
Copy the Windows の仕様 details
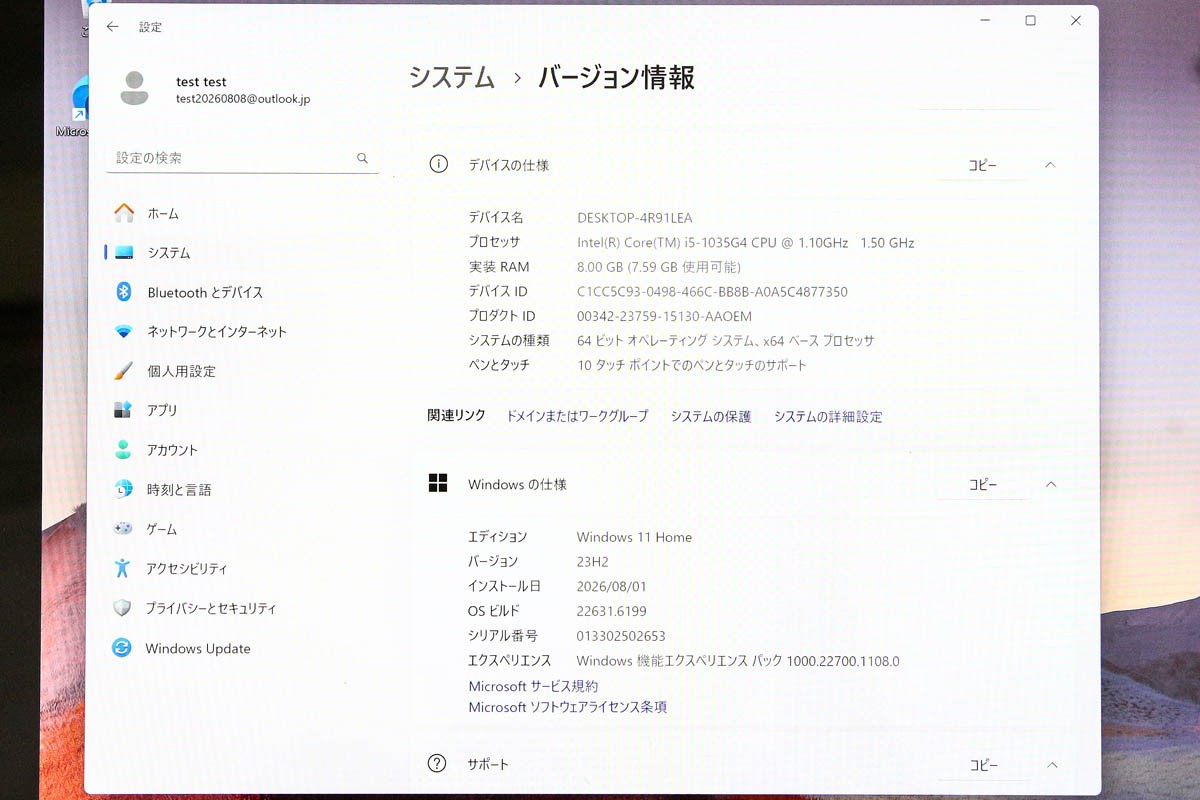click(983, 484)
